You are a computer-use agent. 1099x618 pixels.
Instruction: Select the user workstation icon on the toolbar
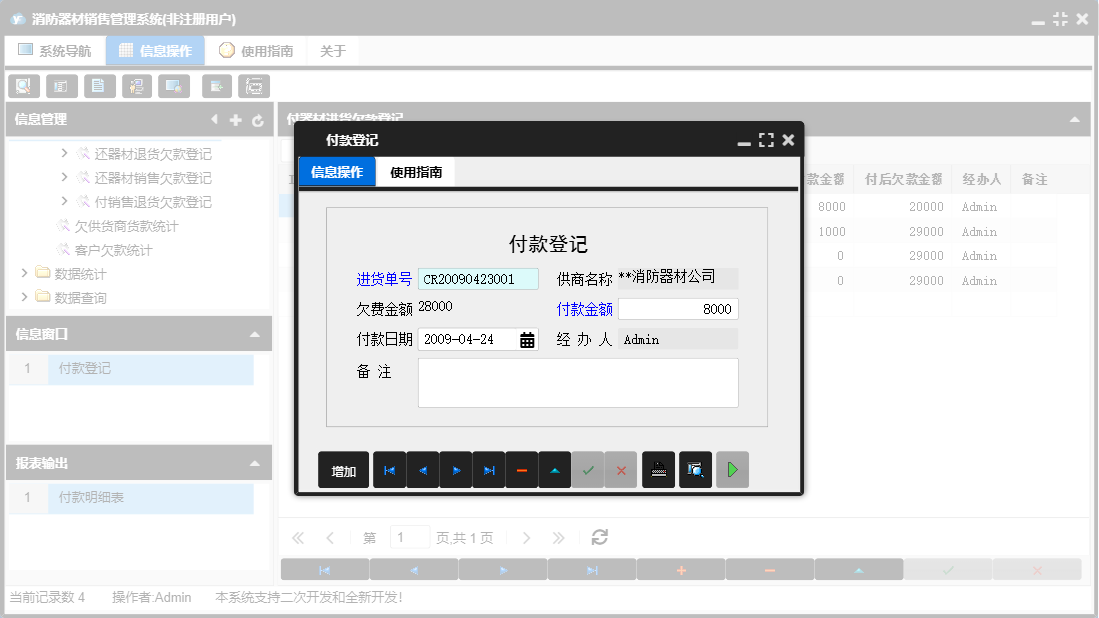point(137,86)
